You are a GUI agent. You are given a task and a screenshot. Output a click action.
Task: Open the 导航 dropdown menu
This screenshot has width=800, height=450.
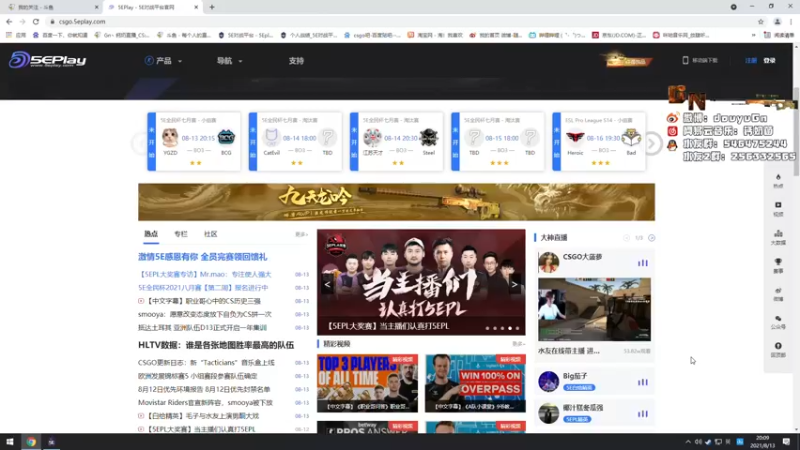(x=229, y=61)
